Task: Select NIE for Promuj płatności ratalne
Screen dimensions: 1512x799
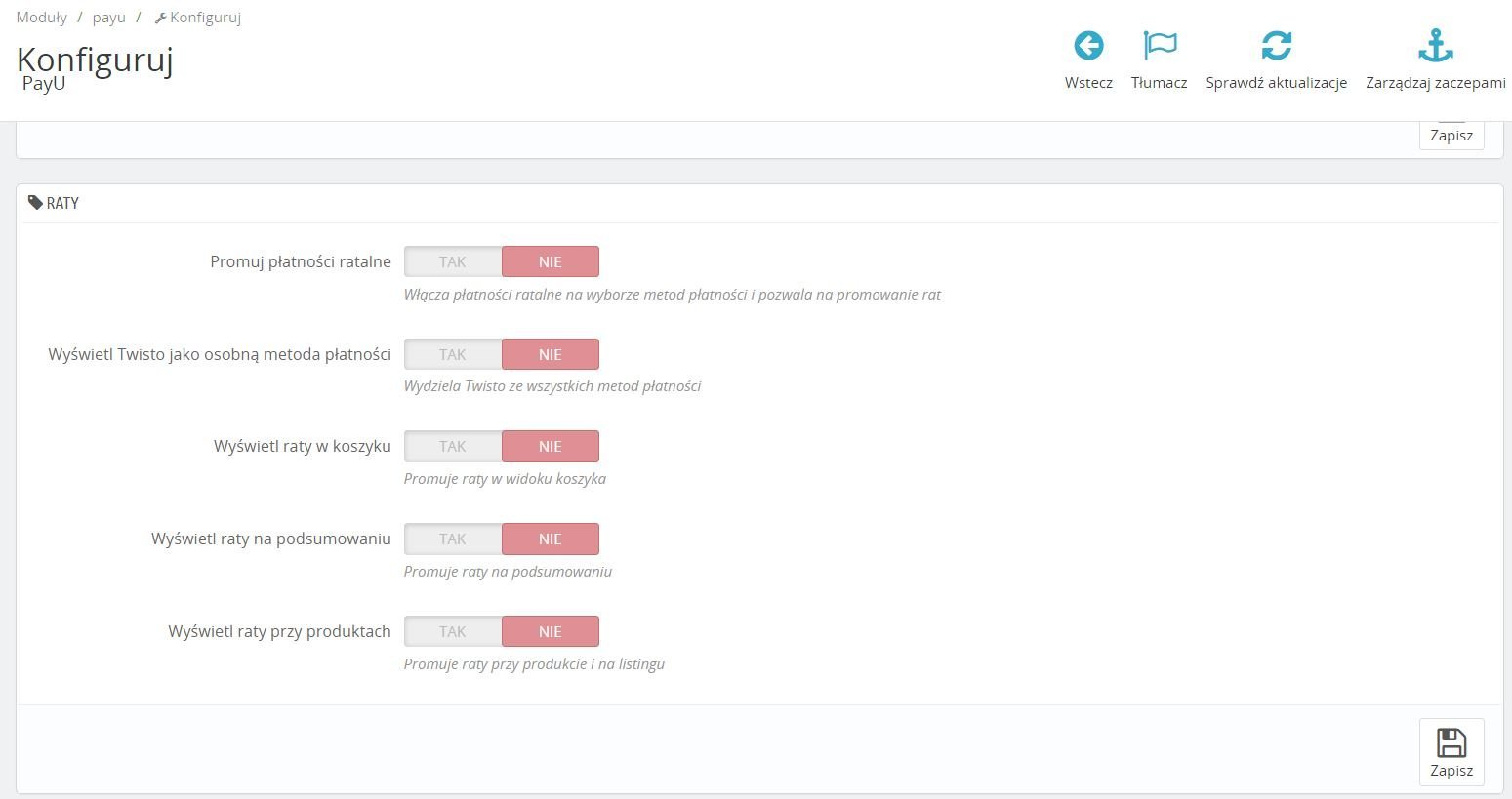Action: 551,261
